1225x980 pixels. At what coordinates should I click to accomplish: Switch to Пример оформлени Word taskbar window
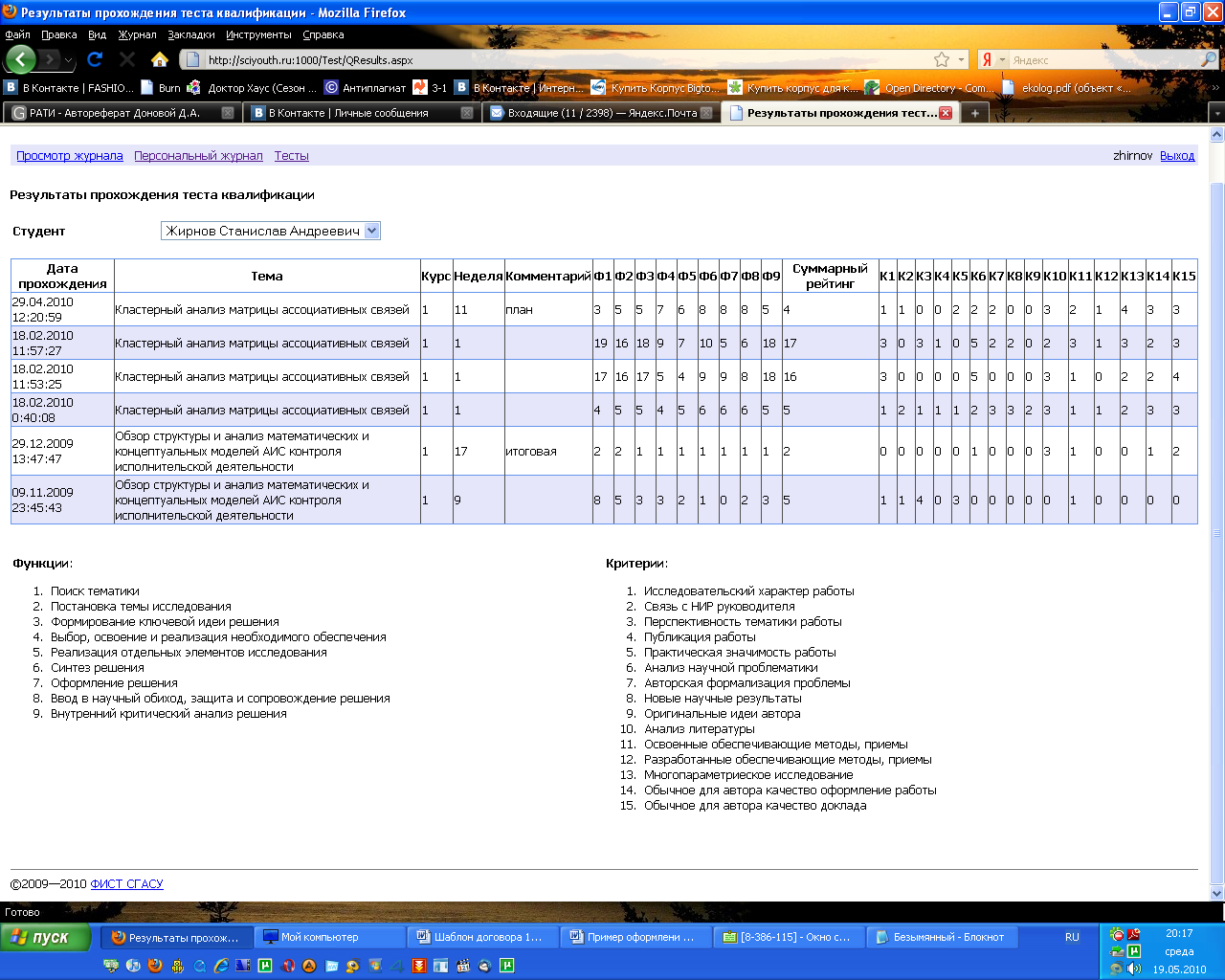click(636, 937)
